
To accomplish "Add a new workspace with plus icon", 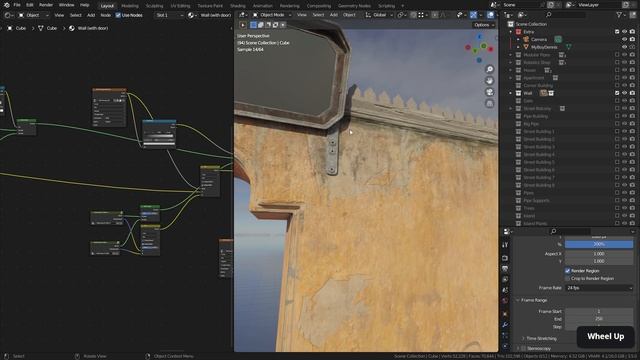I will click(x=402, y=6).
